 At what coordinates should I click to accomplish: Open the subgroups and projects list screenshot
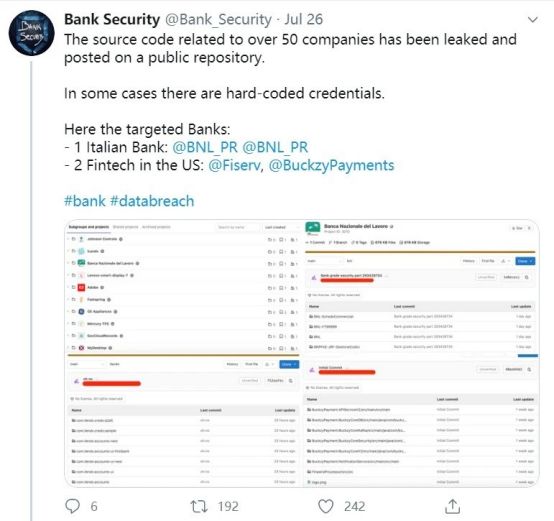tap(183, 287)
